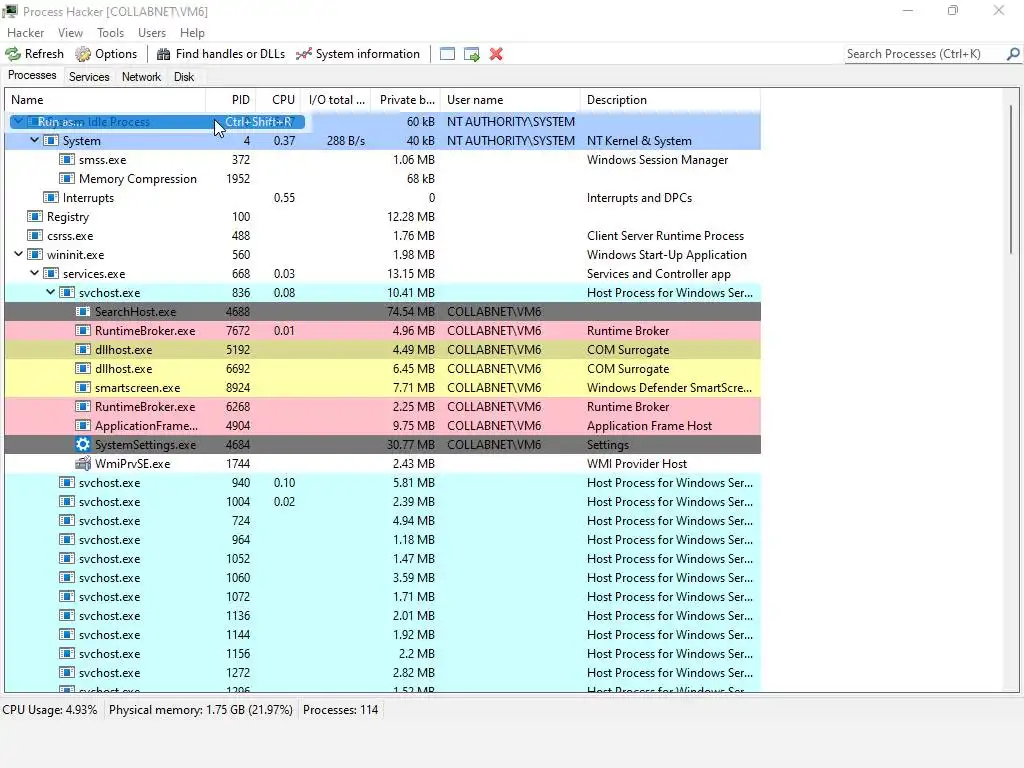Image resolution: width=1024 pixels, height=768 pixels.
Task: Click Physical memory status bar entry
Action: click(x=200, y=710)
